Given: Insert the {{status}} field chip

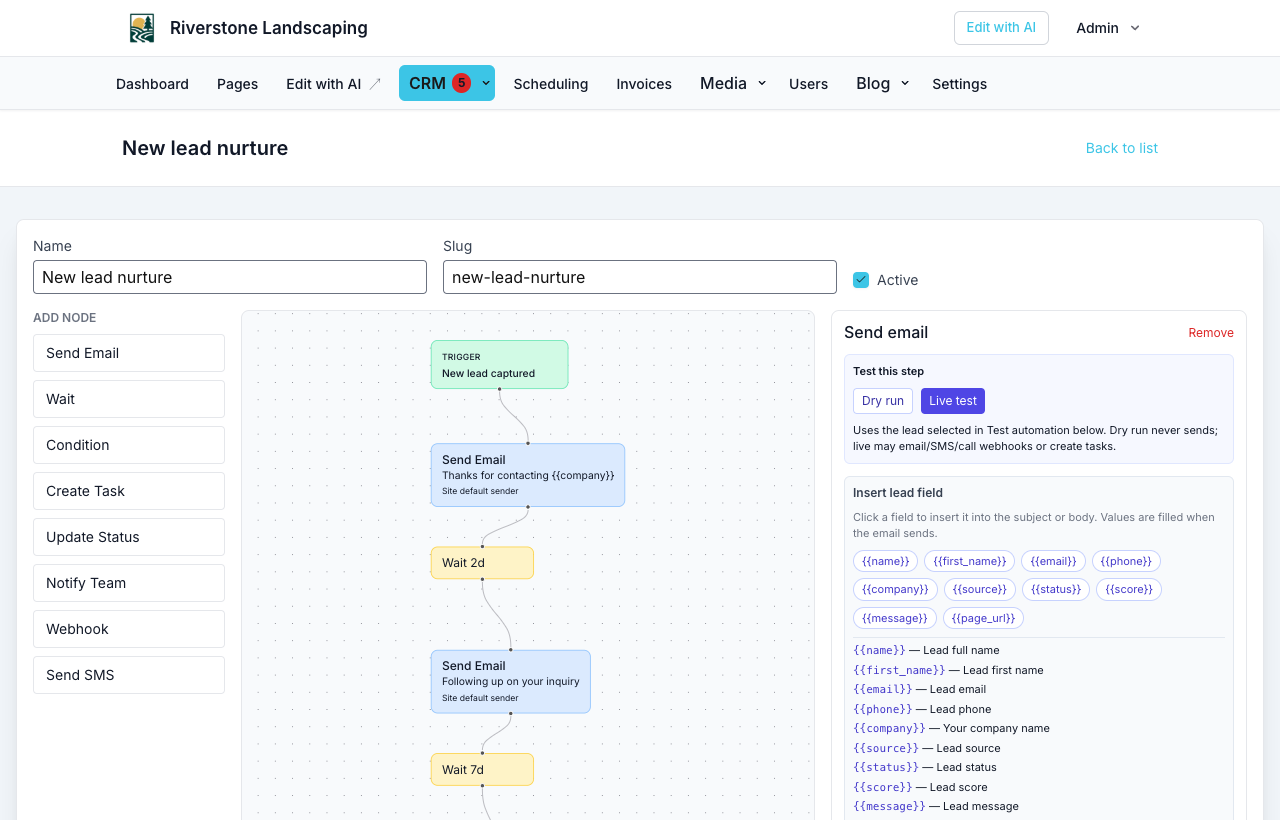Looking at the screenshot, I should point(1056,589).
